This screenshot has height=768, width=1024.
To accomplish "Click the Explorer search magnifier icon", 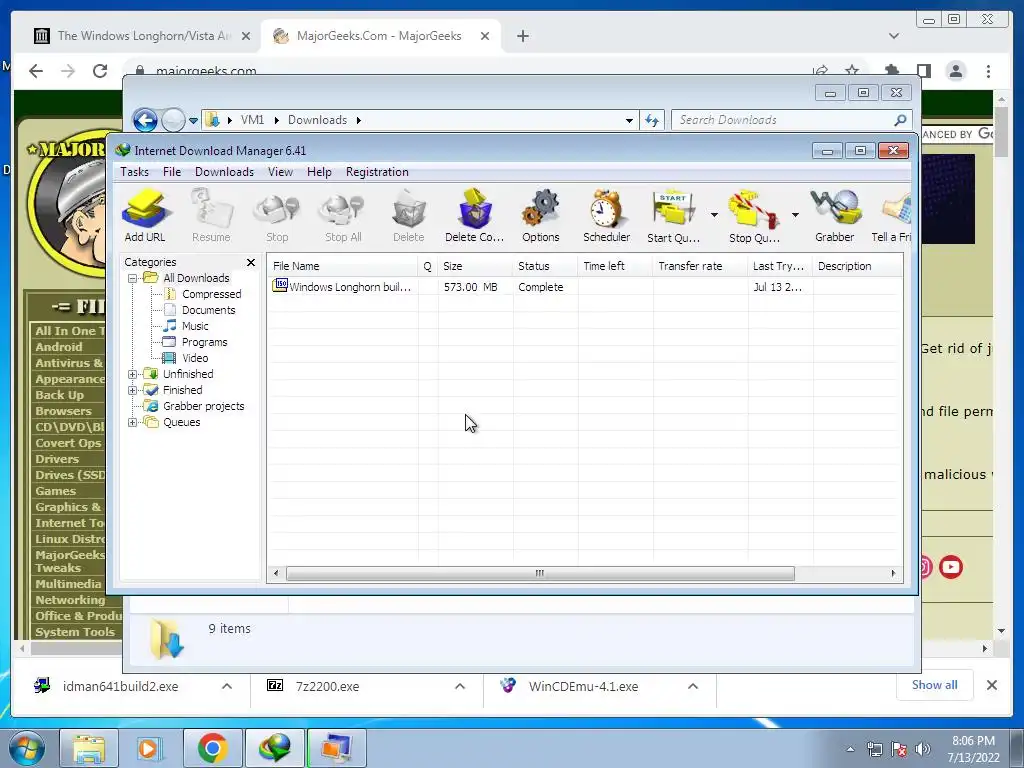I will tap(900, 120).
